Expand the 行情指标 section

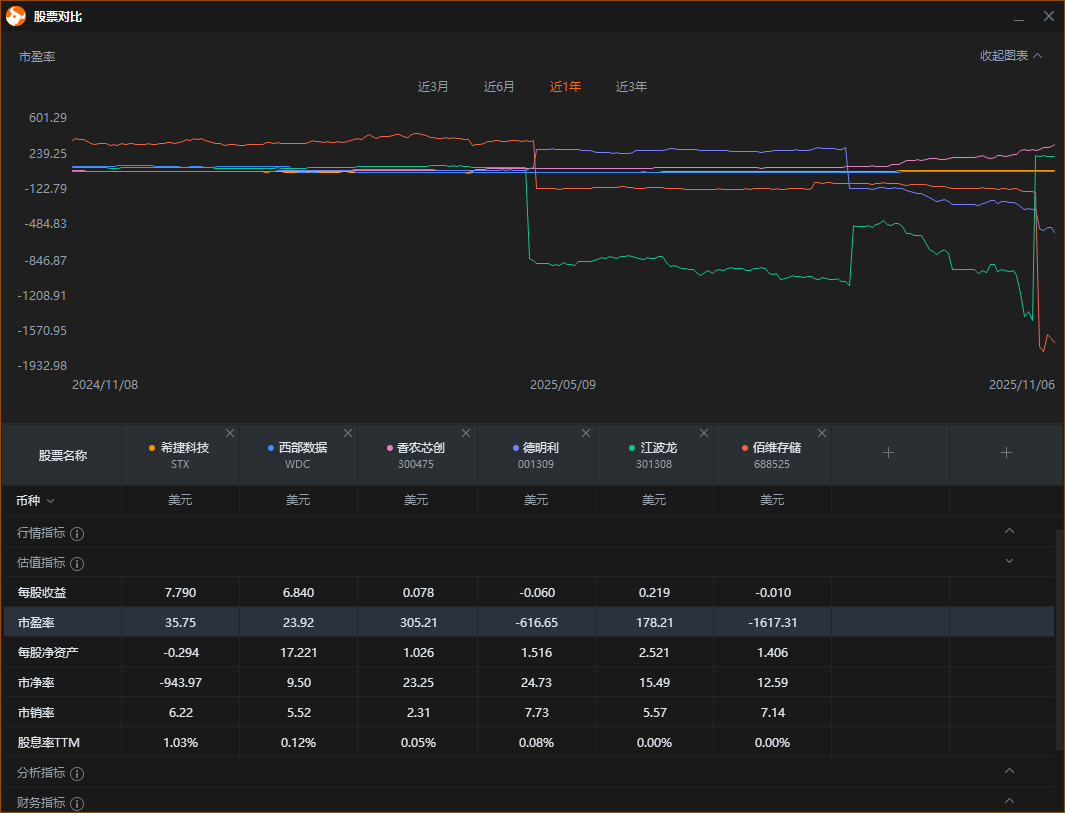(1009, 531)
